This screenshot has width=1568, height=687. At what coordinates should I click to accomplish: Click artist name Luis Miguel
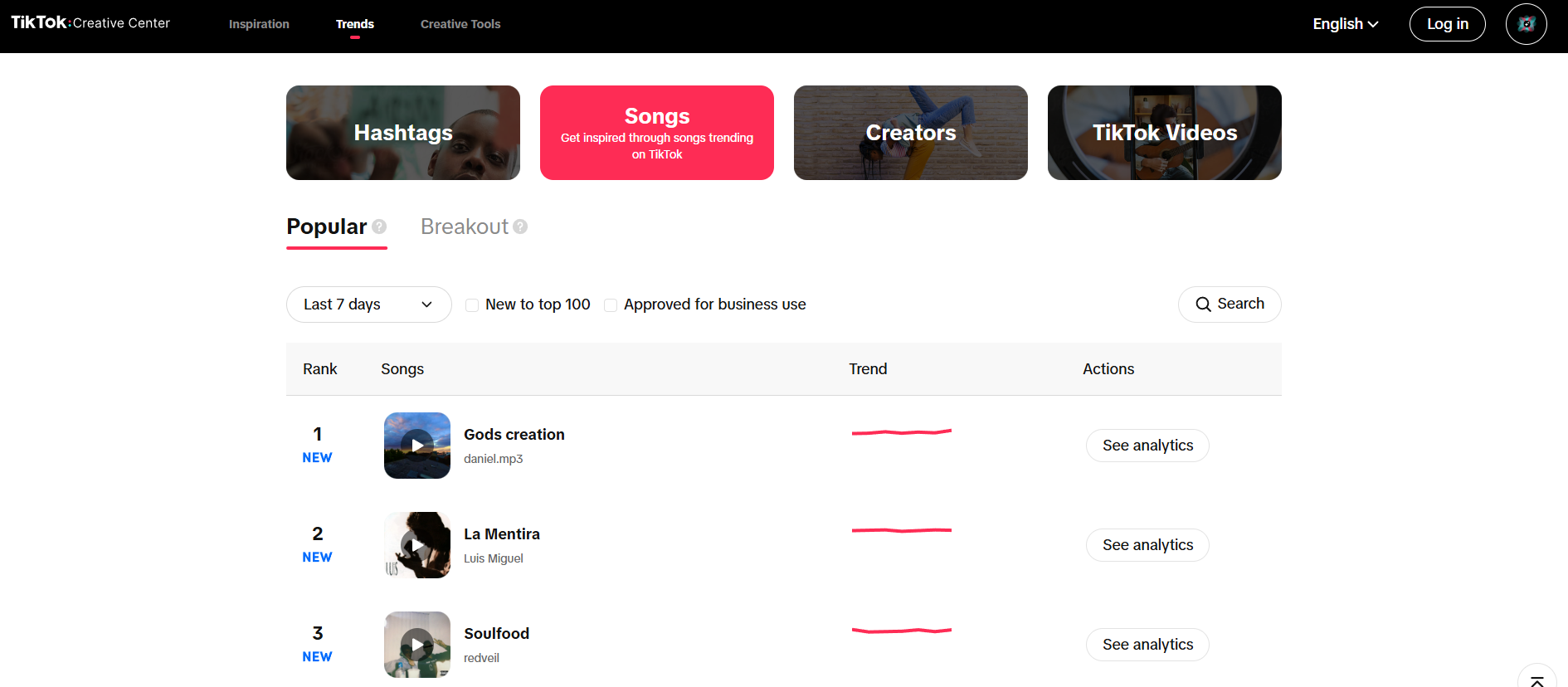pos(494,558)
